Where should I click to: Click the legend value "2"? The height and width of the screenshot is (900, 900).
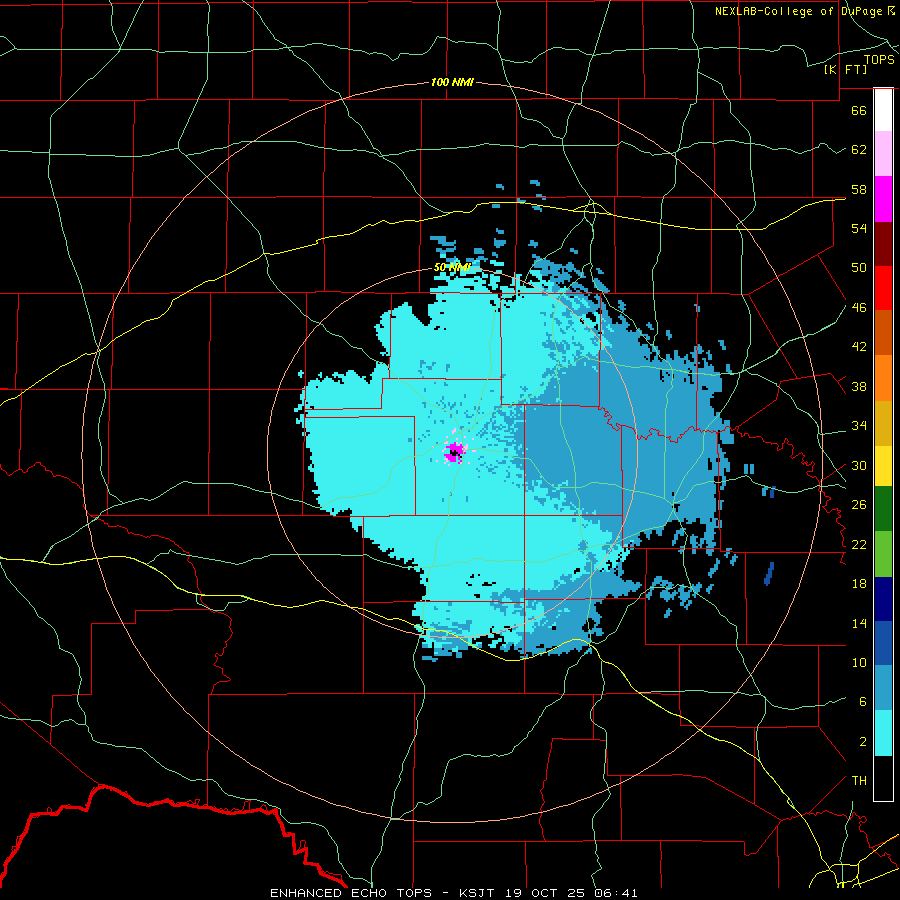(862, 742)
